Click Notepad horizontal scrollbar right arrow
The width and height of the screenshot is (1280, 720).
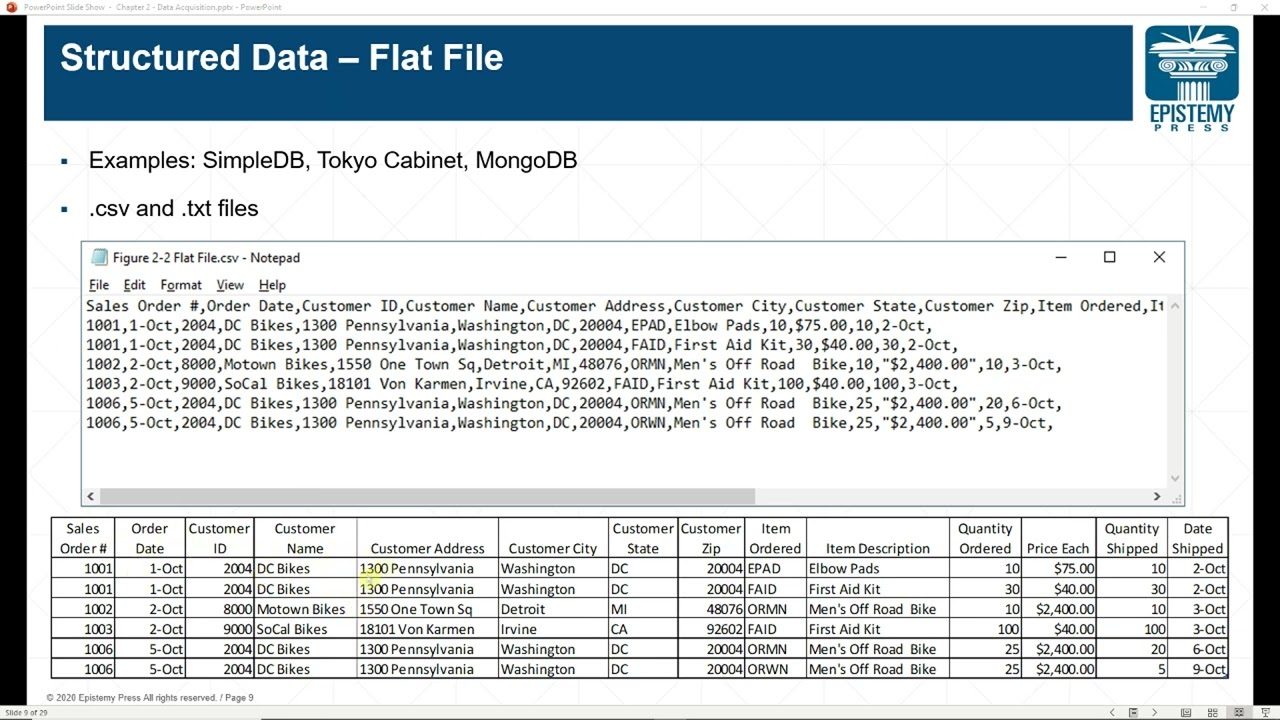click(1157, 496)
